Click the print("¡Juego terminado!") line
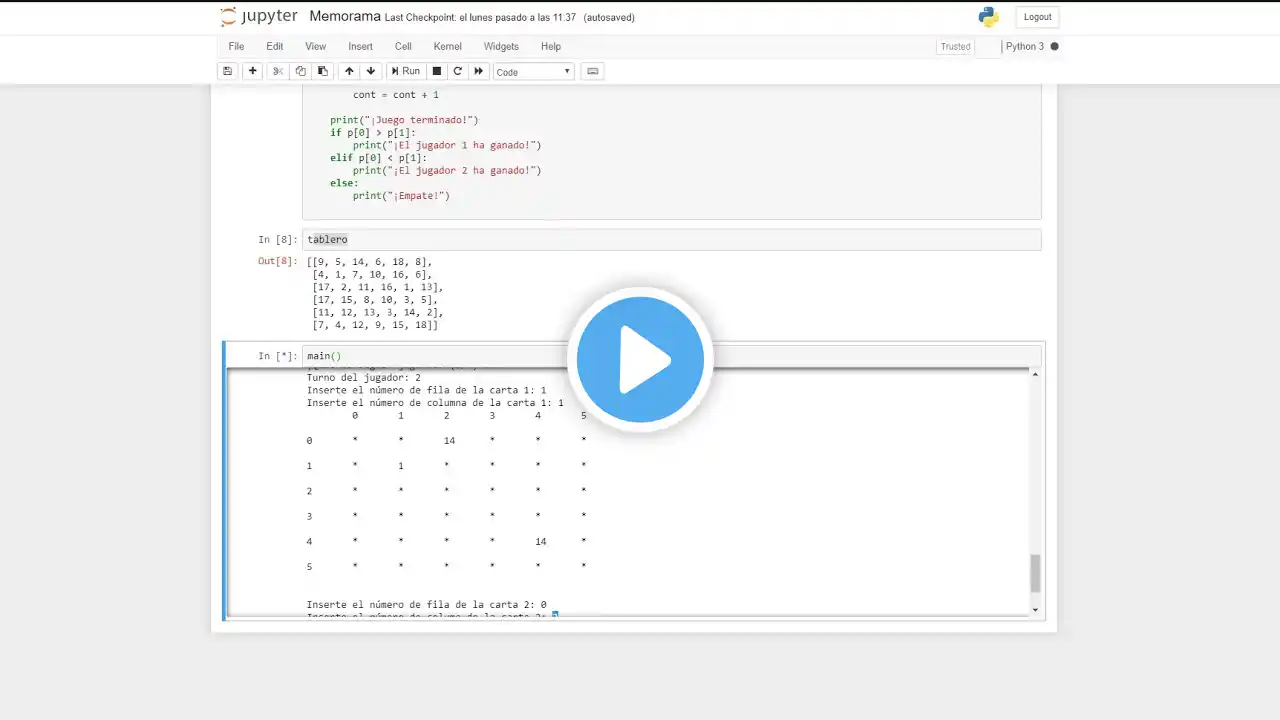Image resolution: width=1280 pixels, height=720 pixels. tap(404, 120)
